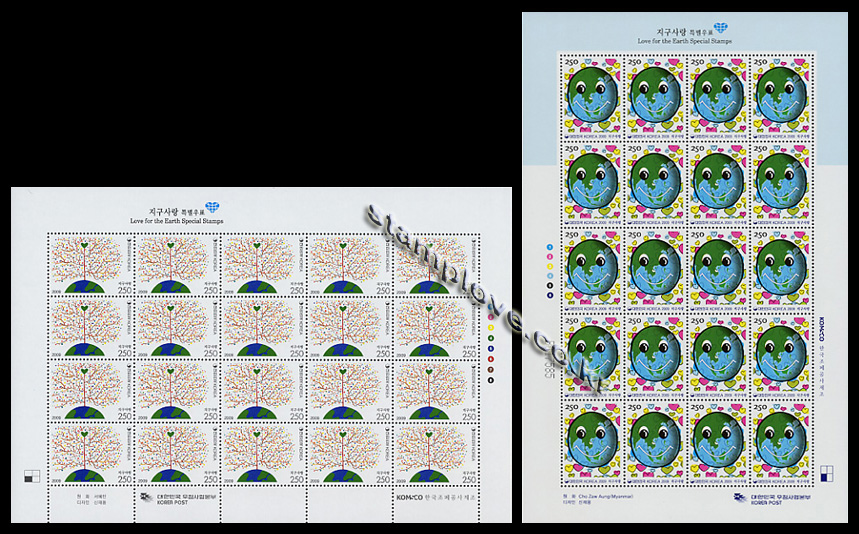Click the blue heart logo on tree sheet
Image resolution: width=859 pixels, height=534 pixels.
212,208
